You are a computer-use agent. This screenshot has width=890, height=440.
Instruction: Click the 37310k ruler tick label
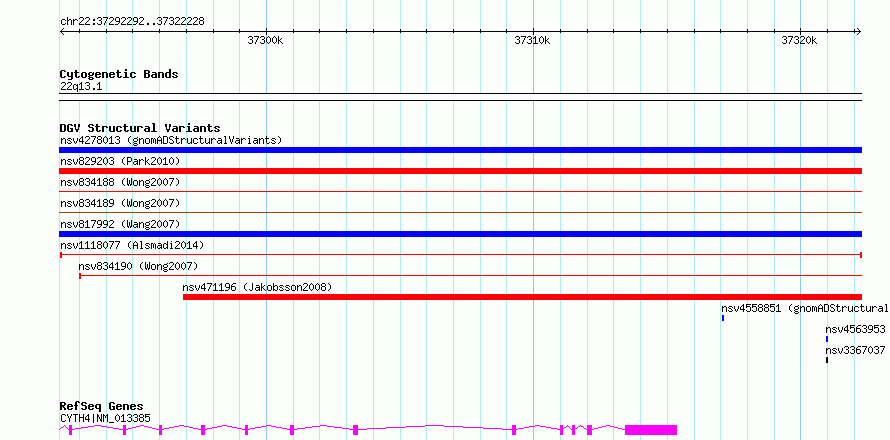pos(532,40)
